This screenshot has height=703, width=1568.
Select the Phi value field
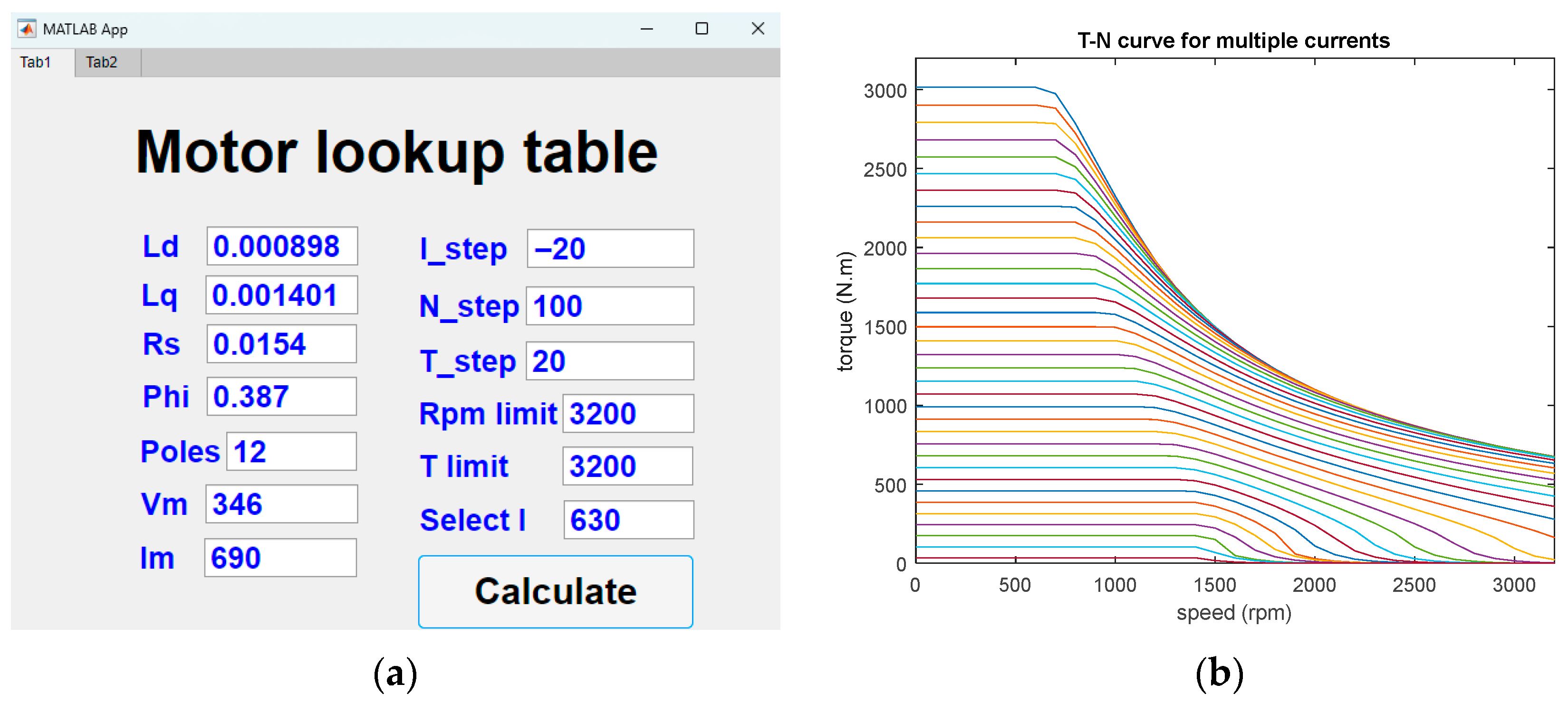pos(281,397)
